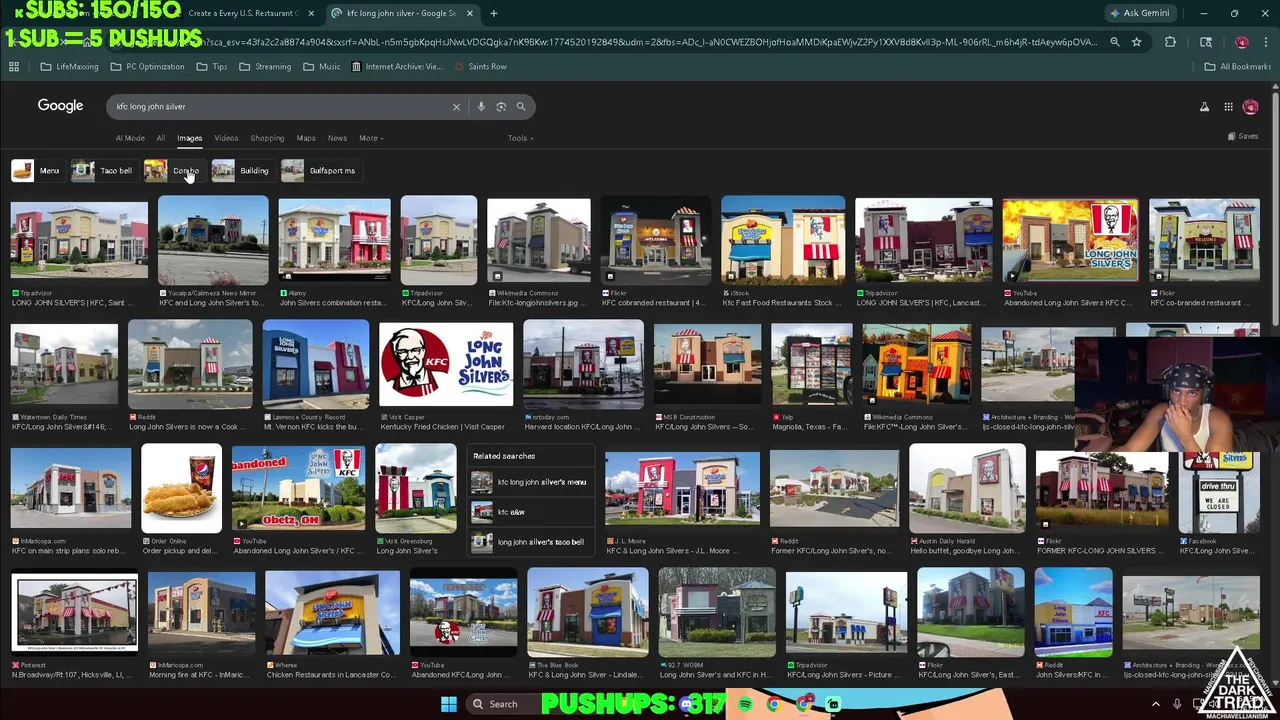This screenshot has width=1280, height=720.
Task: Click caption 'Kentucky Fried Chicken | Visit Casper'
Action: [x=442, y=427]
